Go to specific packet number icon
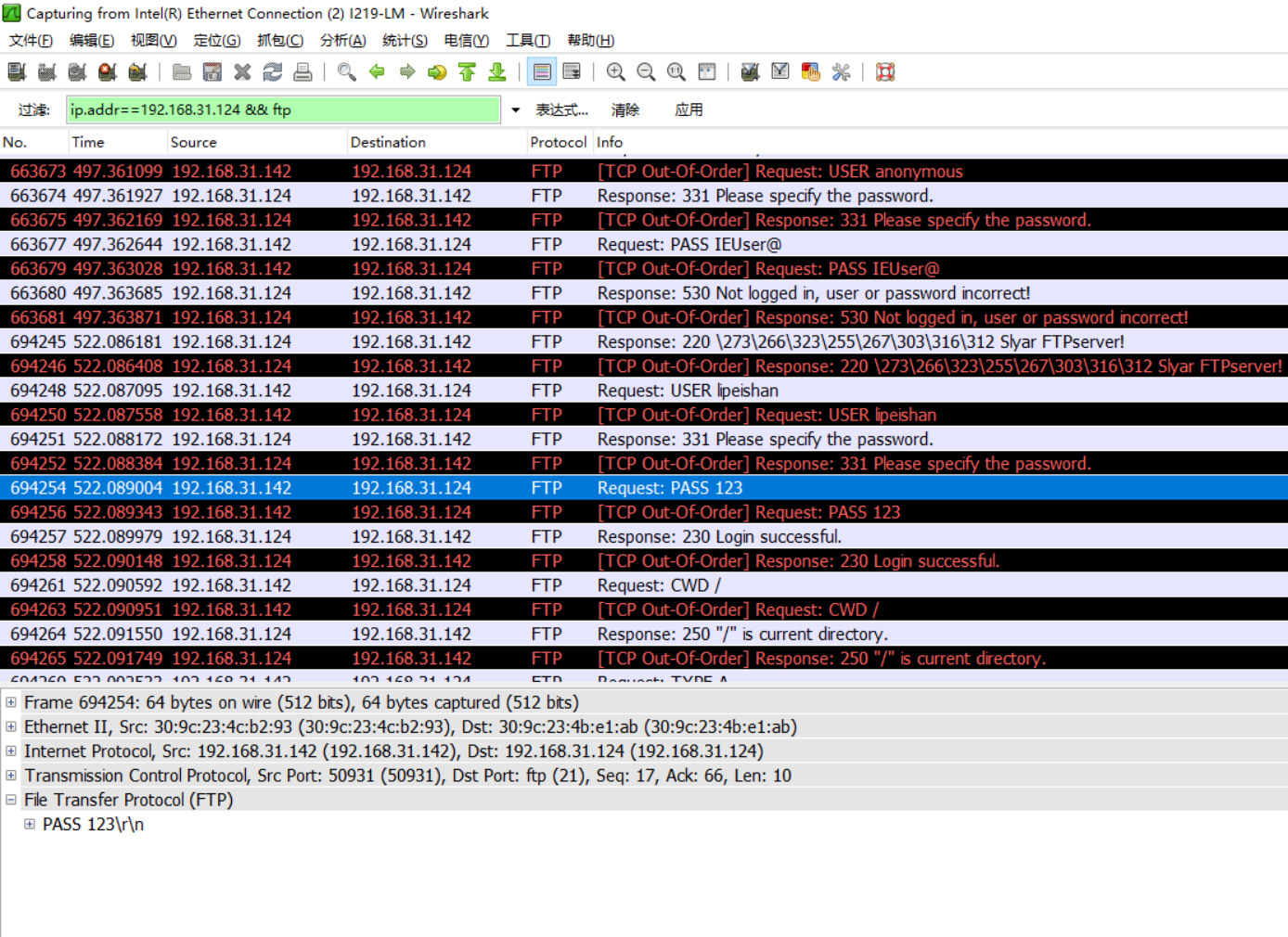The image size is (1288, 937). click(x=437, y=72)
